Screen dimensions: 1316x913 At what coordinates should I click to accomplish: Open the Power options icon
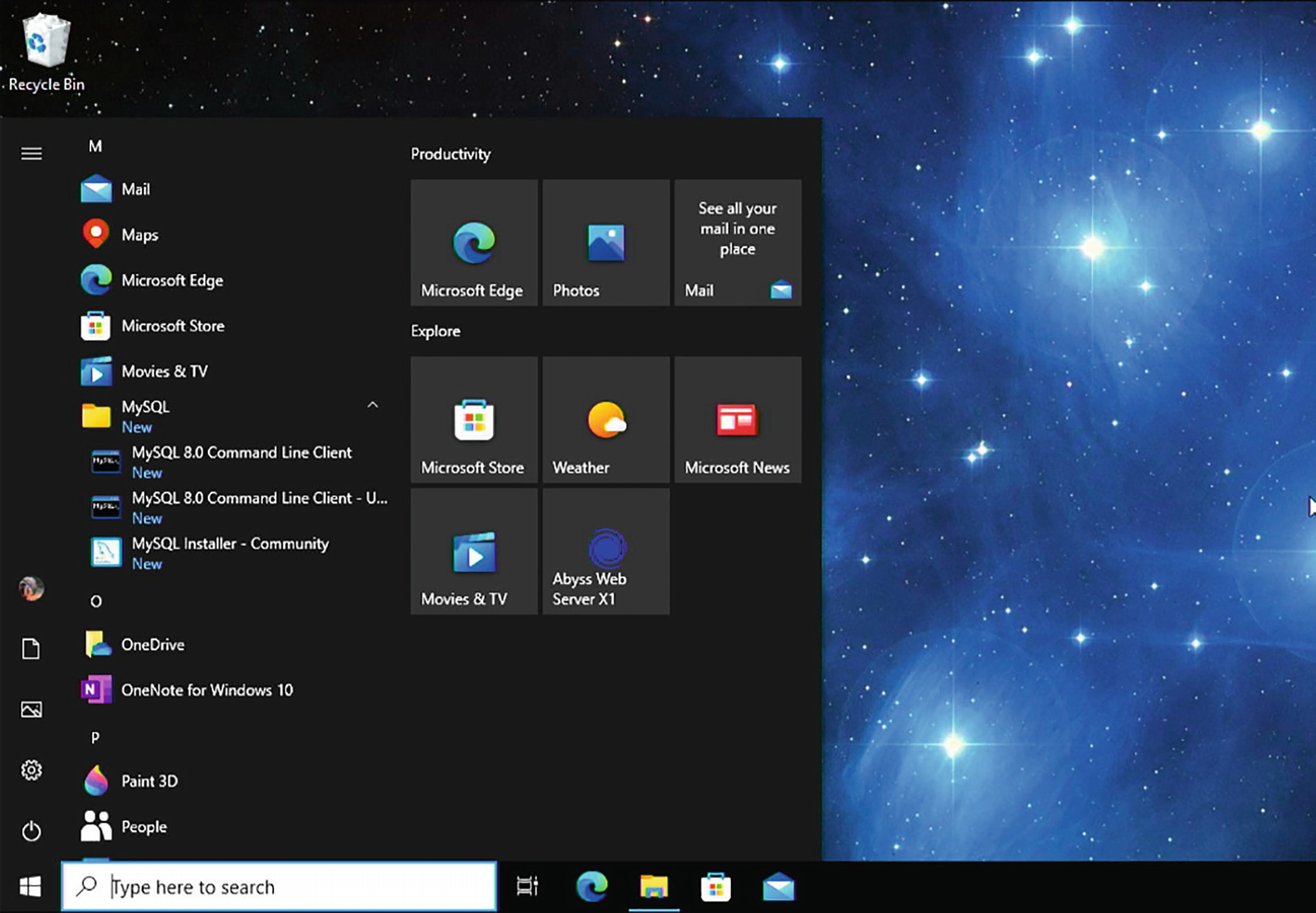tap(31, 830)
